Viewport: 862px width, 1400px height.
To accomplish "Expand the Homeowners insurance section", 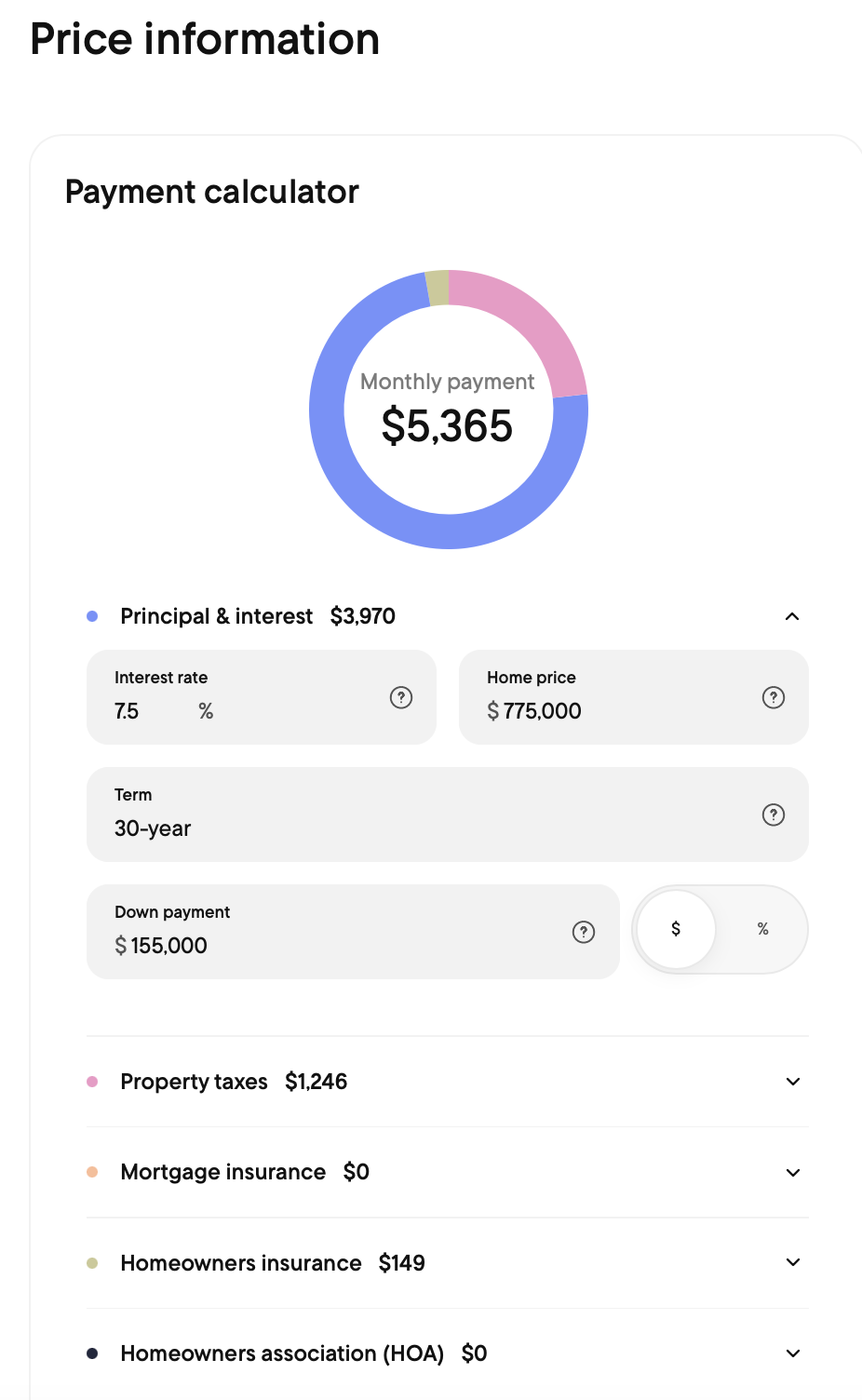I will 792,1263.
